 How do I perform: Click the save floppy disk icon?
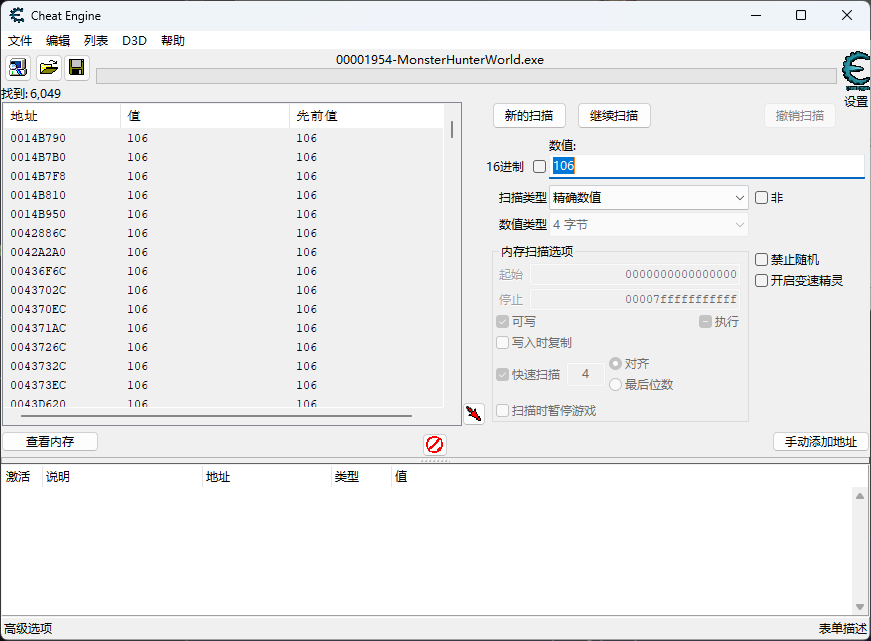(x=76, y=68)
